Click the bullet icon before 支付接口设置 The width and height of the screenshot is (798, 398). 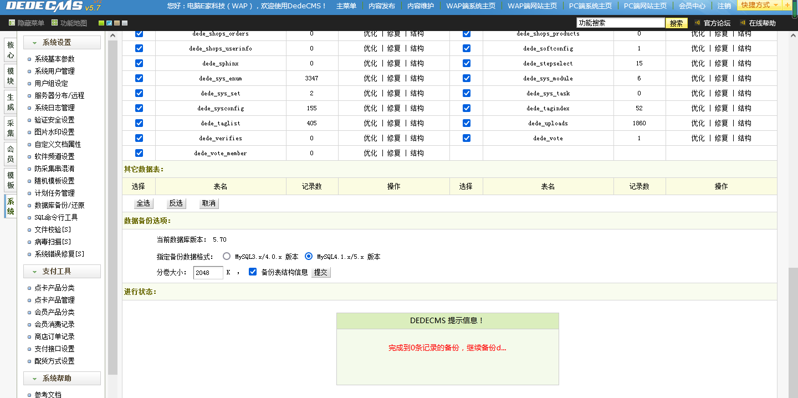(30, 349)
